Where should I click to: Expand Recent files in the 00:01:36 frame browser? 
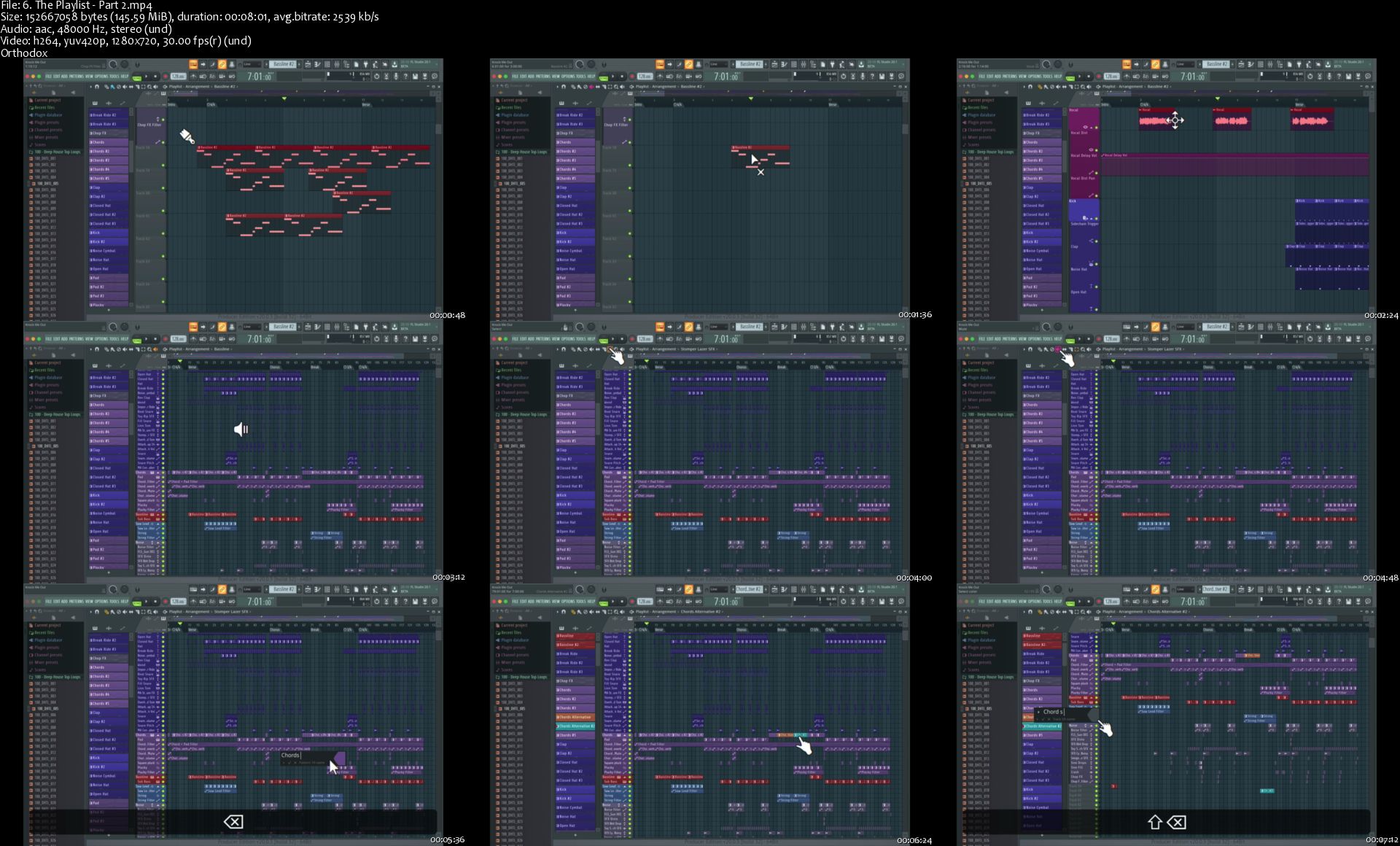[x=508, y=107]
